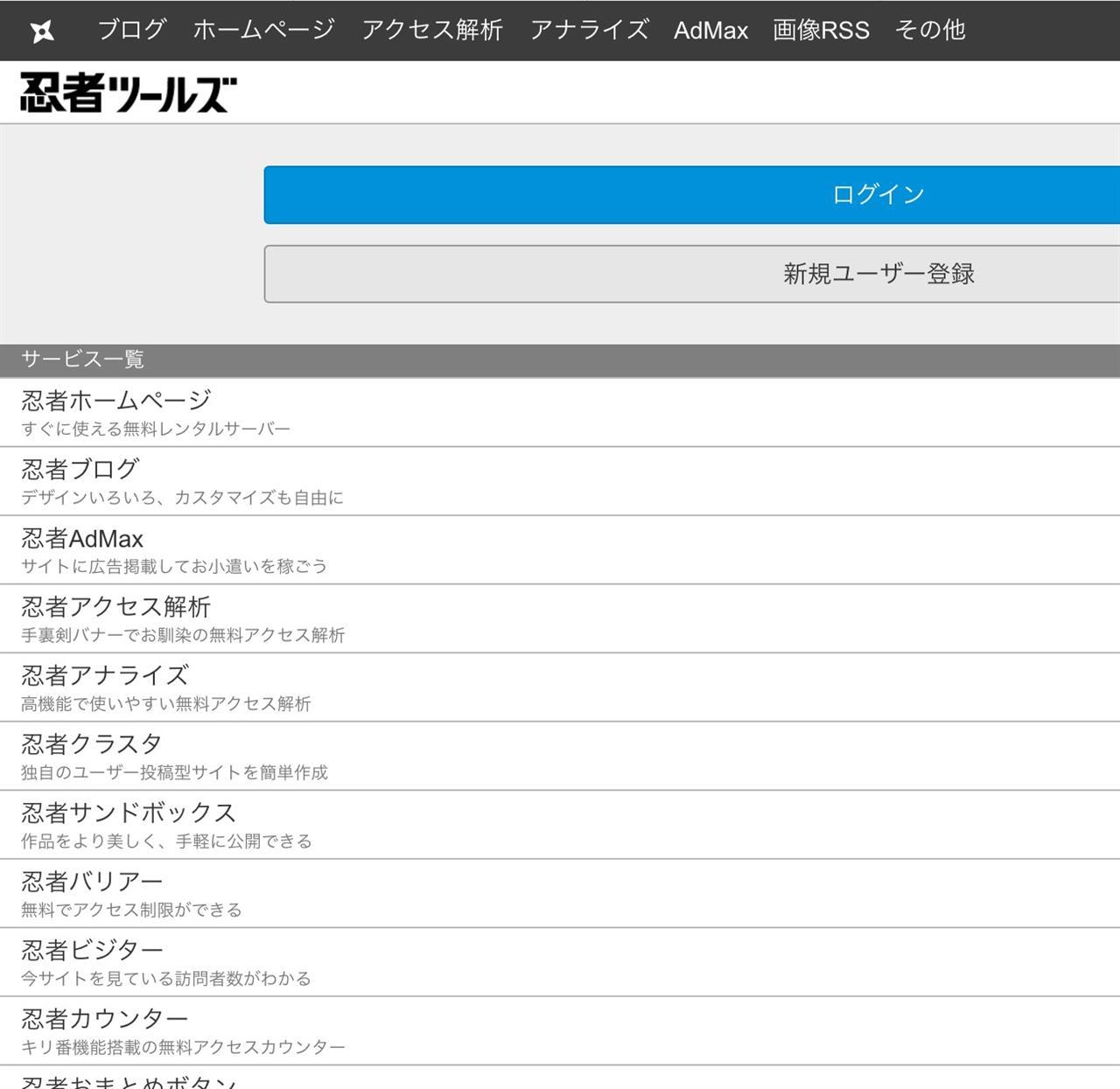This screenshot has width=1120, height=1089.
Task: Select アクセス解析 in the top navigation
Action: (x=432, y=30)
